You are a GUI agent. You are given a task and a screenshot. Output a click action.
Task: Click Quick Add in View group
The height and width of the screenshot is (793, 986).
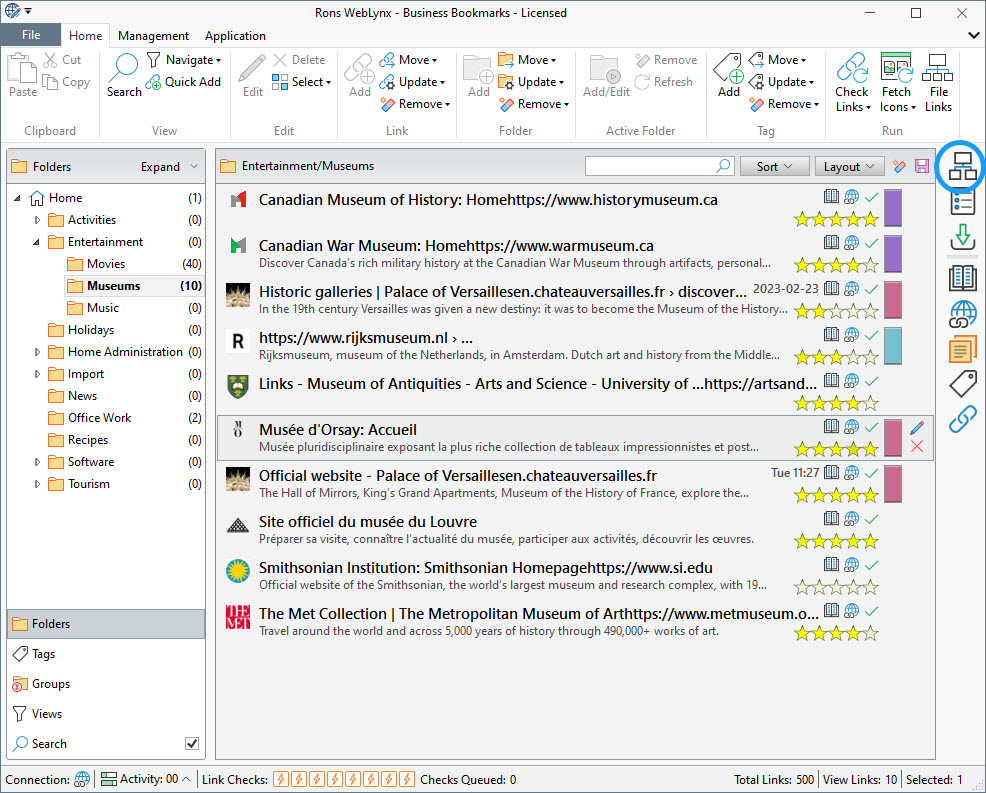pos(183,82)
